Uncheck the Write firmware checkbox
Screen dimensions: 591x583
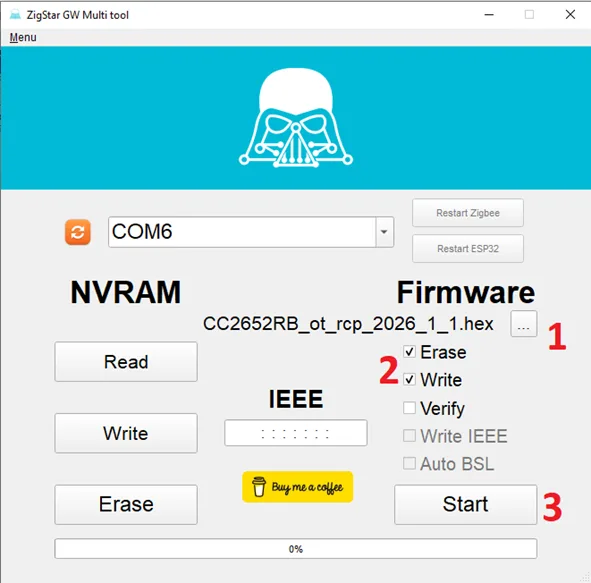pyautogui.click(x=409, y=379)
